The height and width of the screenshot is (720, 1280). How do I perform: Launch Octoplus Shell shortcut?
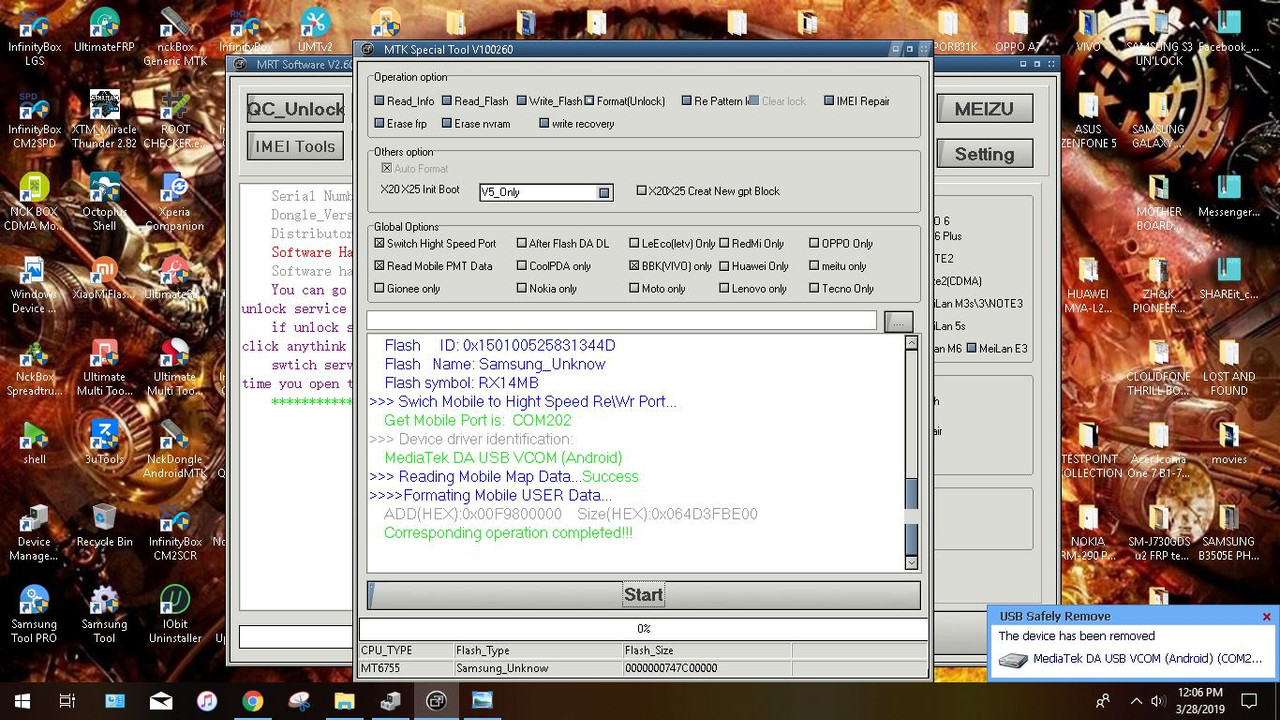104,202
